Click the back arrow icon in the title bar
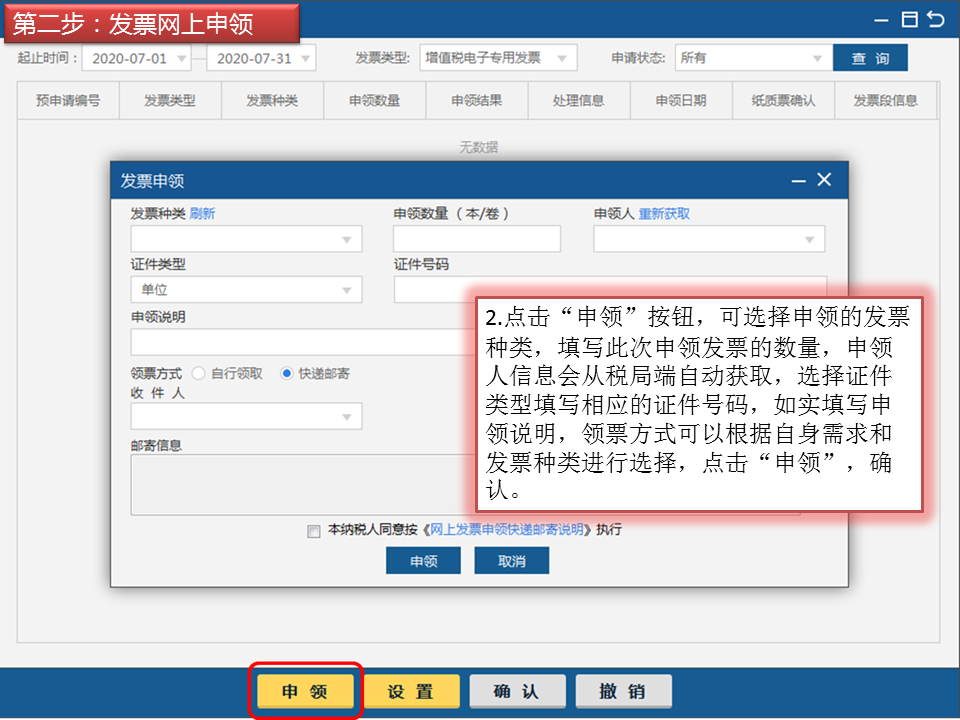 pyautogui.click(x=936, y=20)
